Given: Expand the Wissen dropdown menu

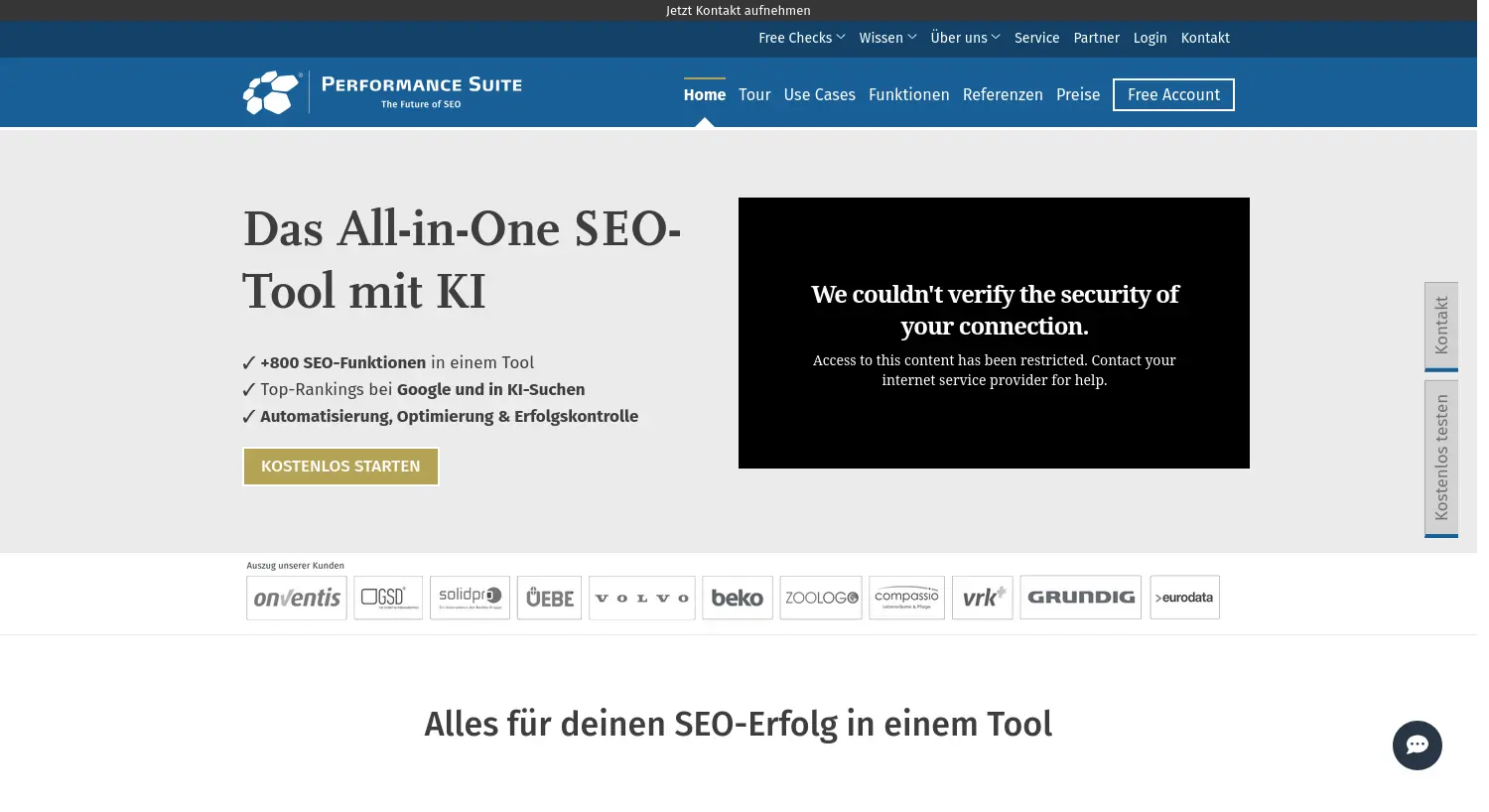Looking at the screenshot, I should [x=886, y=38].
